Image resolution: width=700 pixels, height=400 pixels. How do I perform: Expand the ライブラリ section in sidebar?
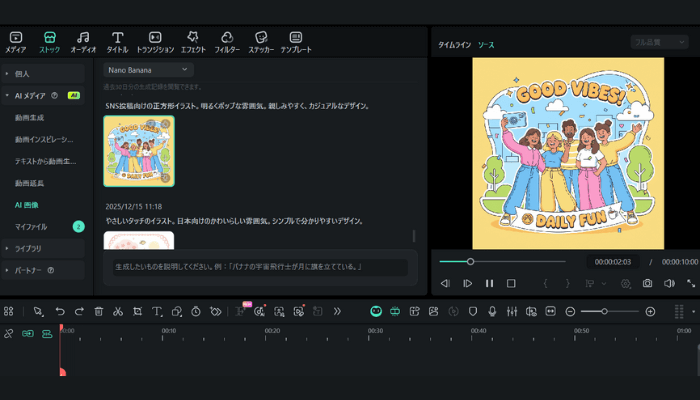(28, 248)
